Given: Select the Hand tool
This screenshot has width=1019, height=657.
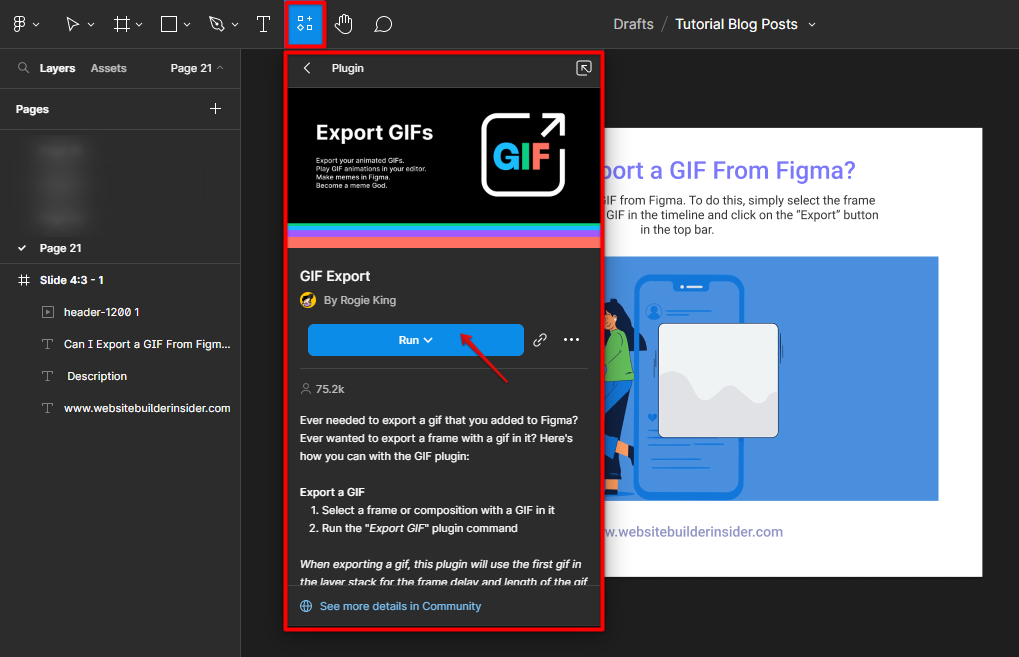Looking at the screenshot, I should (x=344, y=23).
